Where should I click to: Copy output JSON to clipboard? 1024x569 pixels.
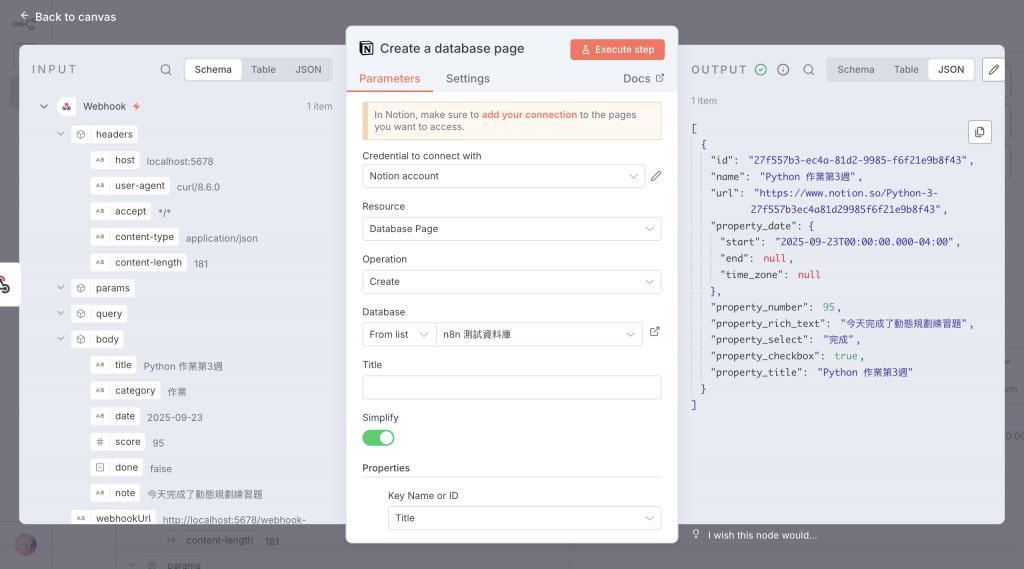(x=980, y=132)
